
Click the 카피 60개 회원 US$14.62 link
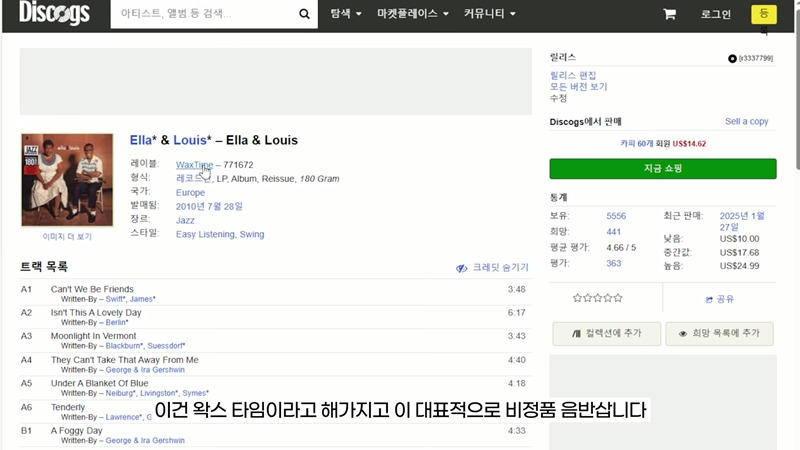[x=663, y=144]
